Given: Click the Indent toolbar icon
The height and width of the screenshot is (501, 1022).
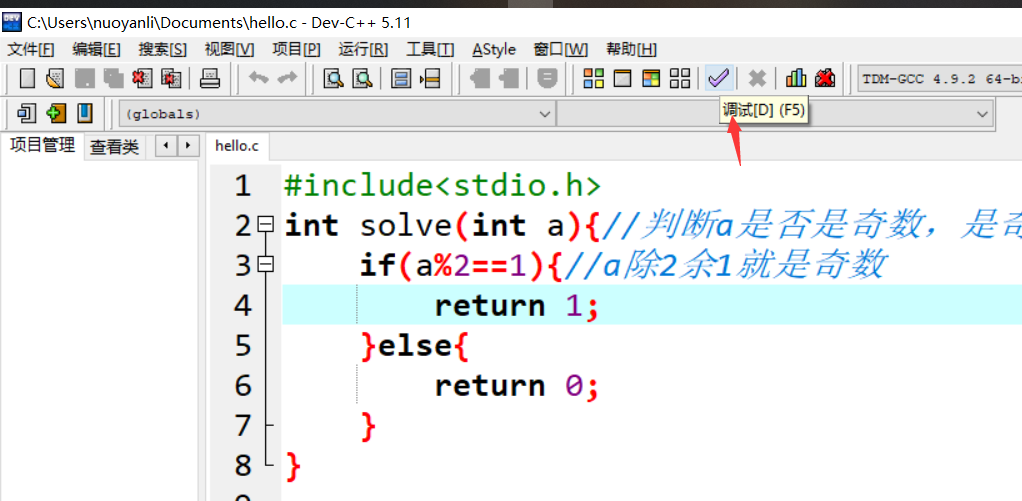Looking at the screenshot, I should (480, 79).
